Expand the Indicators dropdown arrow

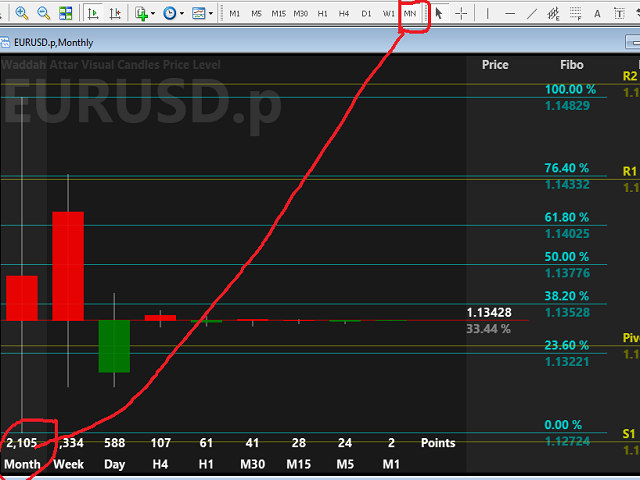tap(153, 13)
